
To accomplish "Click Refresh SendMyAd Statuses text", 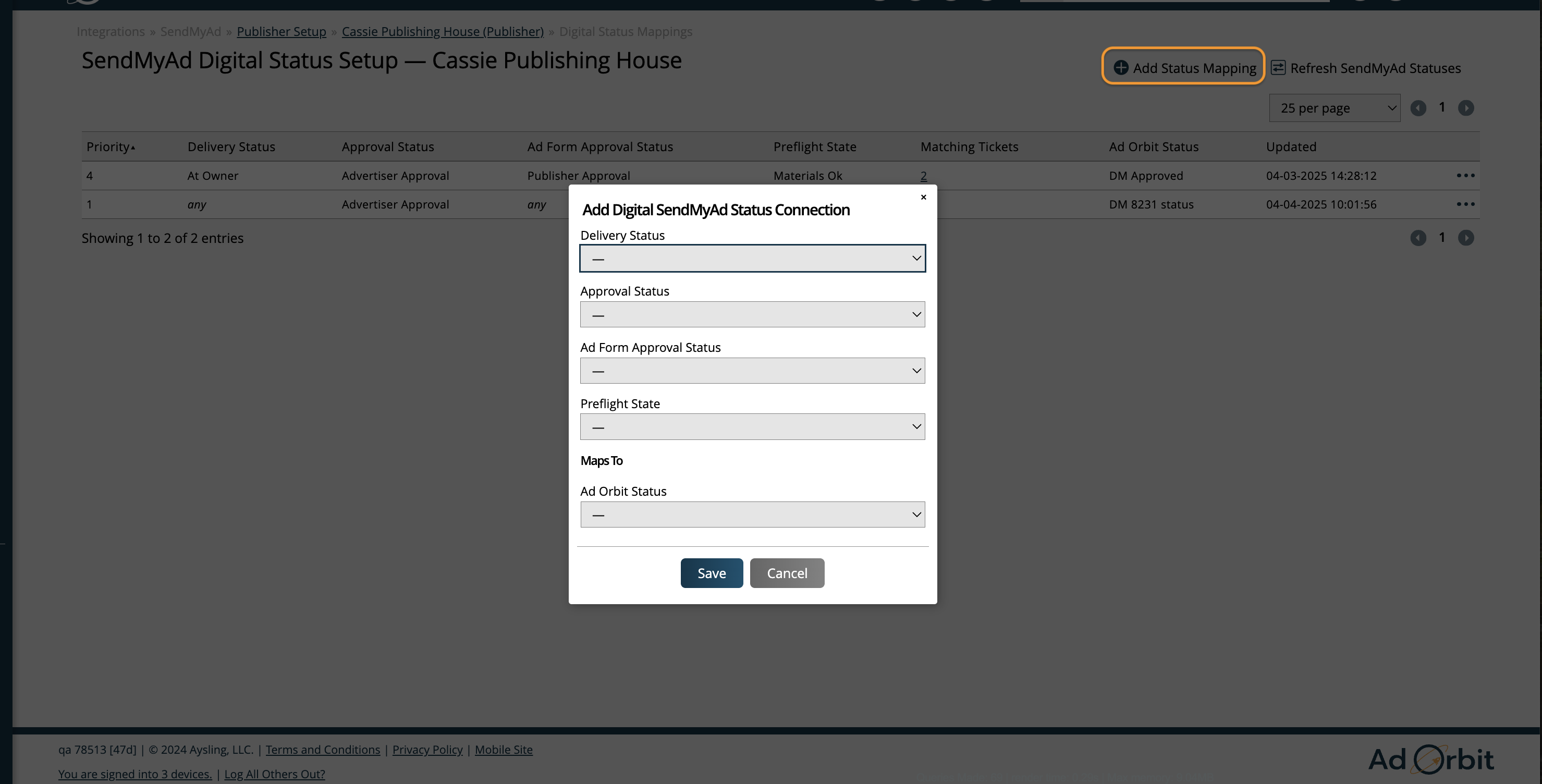I will click(x=1376, y=68).
